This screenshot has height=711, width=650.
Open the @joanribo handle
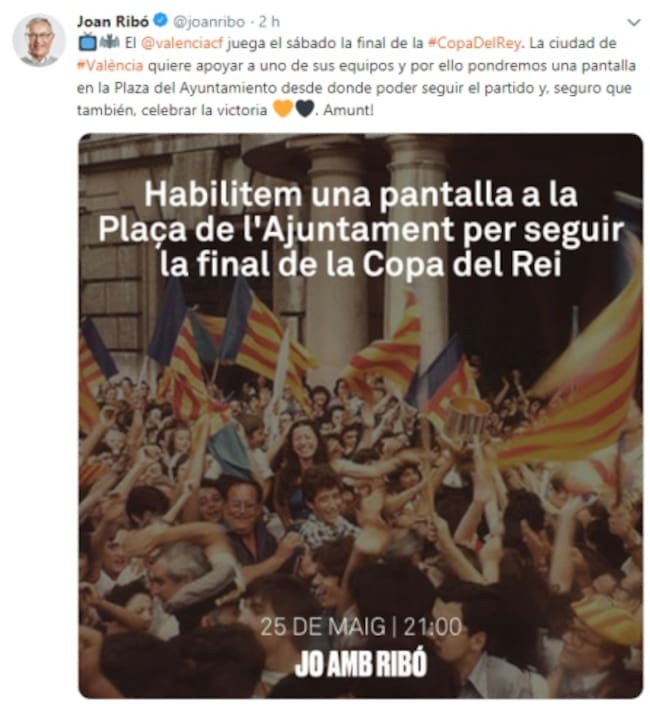(x=209, y=21)
